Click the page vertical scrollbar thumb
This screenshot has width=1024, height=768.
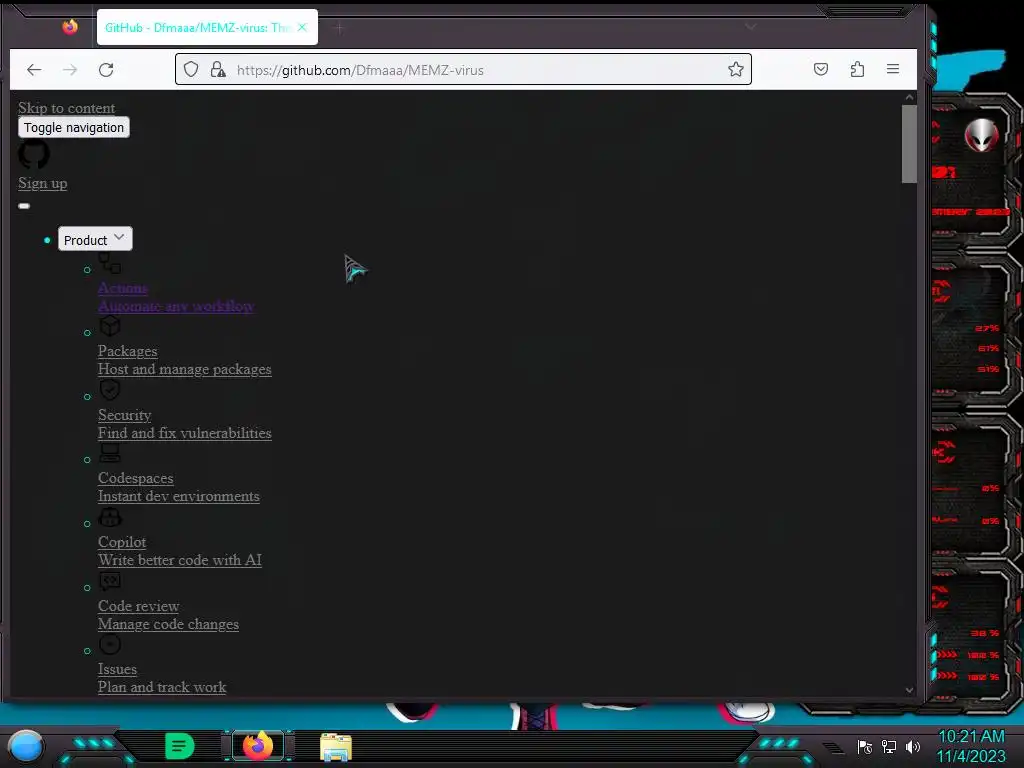(909, 144)
